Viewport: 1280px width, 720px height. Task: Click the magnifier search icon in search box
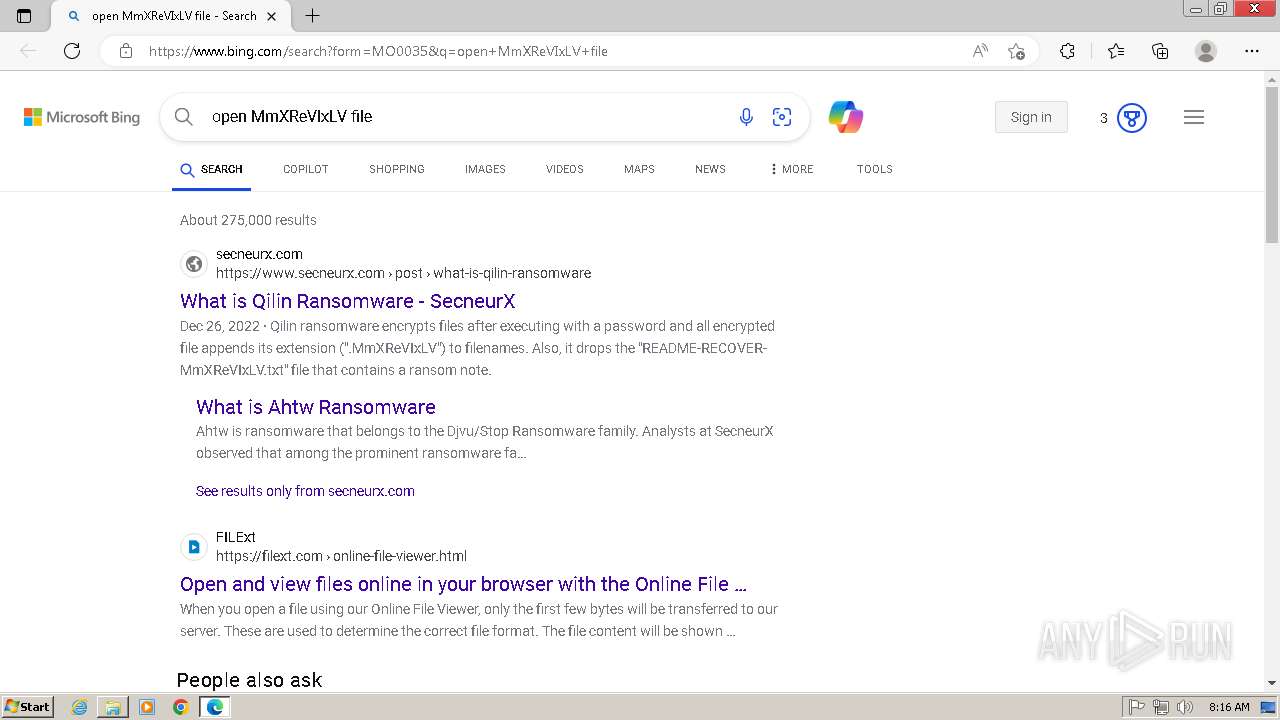(184, 117)
